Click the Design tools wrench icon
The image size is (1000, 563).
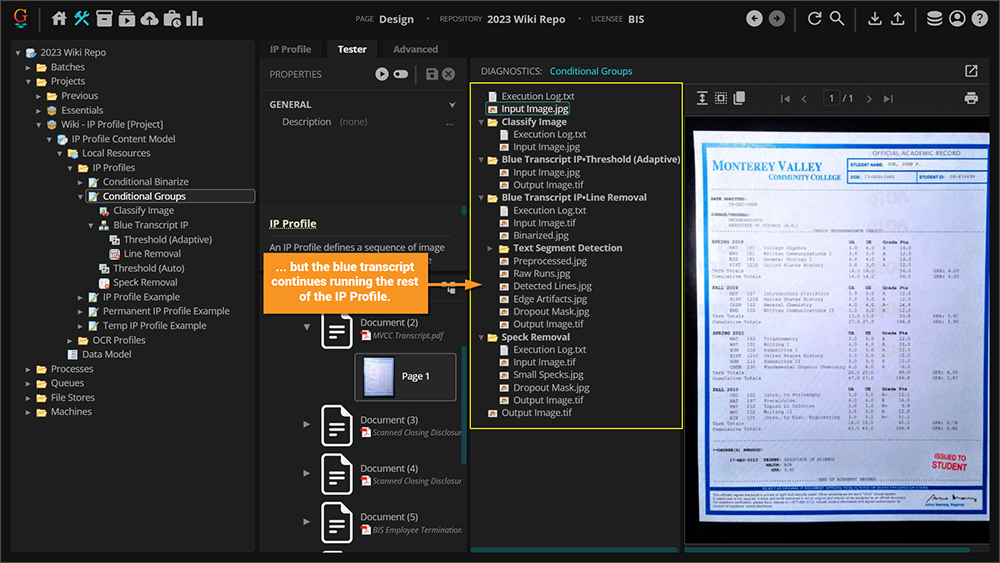point(82,18)
